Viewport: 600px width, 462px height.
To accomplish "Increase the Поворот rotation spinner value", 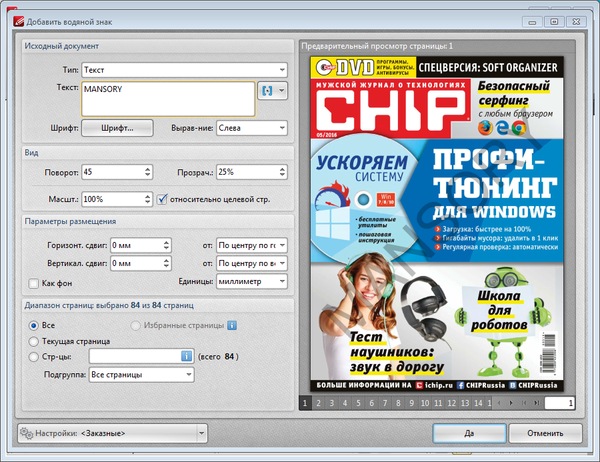I will [x=148, y=169].
